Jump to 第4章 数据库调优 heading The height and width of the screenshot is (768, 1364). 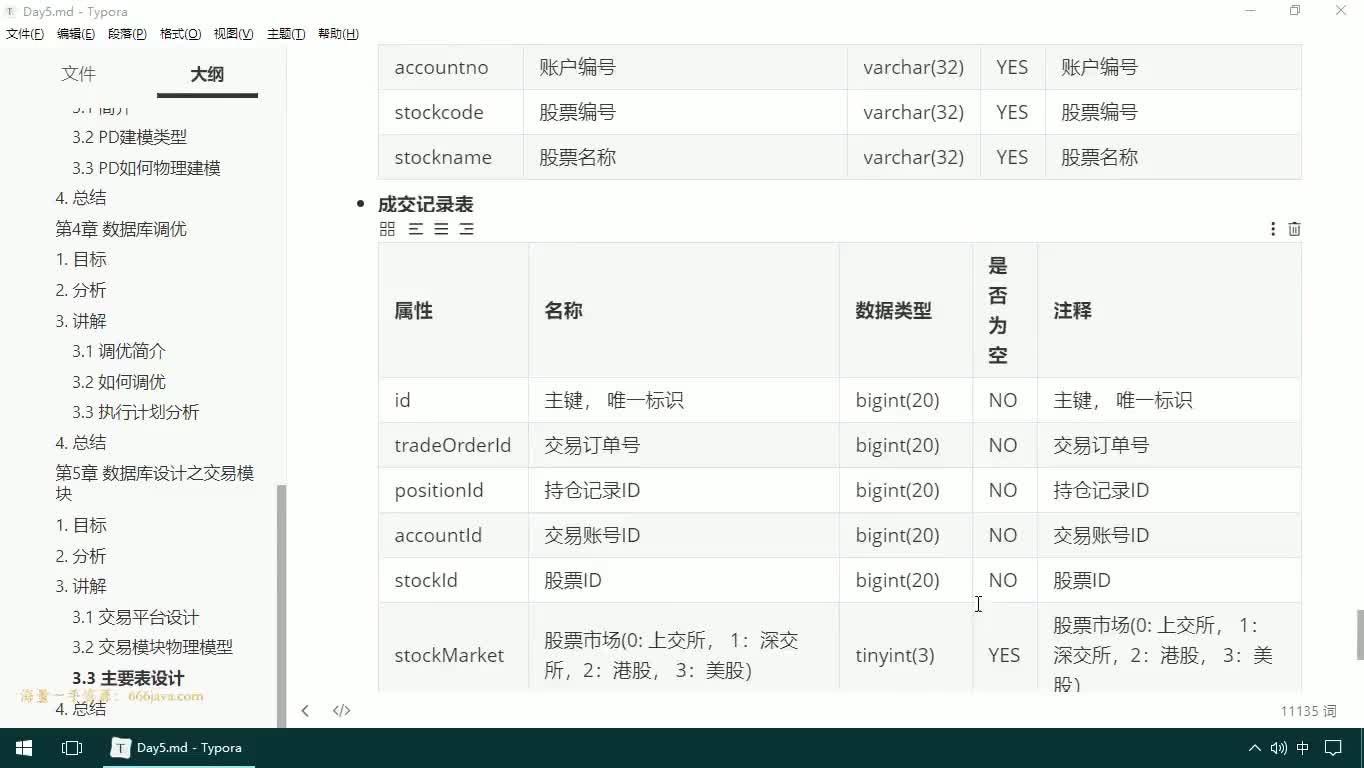[x=121, y=229]
